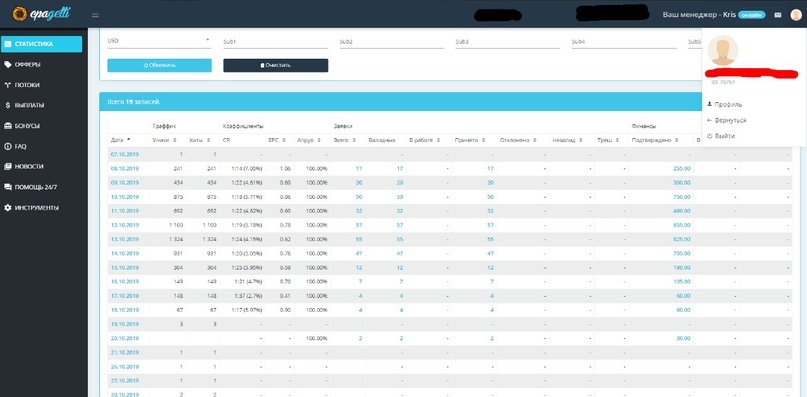
Task: Click the Обновить button
Action: click(x=160, y=65)
